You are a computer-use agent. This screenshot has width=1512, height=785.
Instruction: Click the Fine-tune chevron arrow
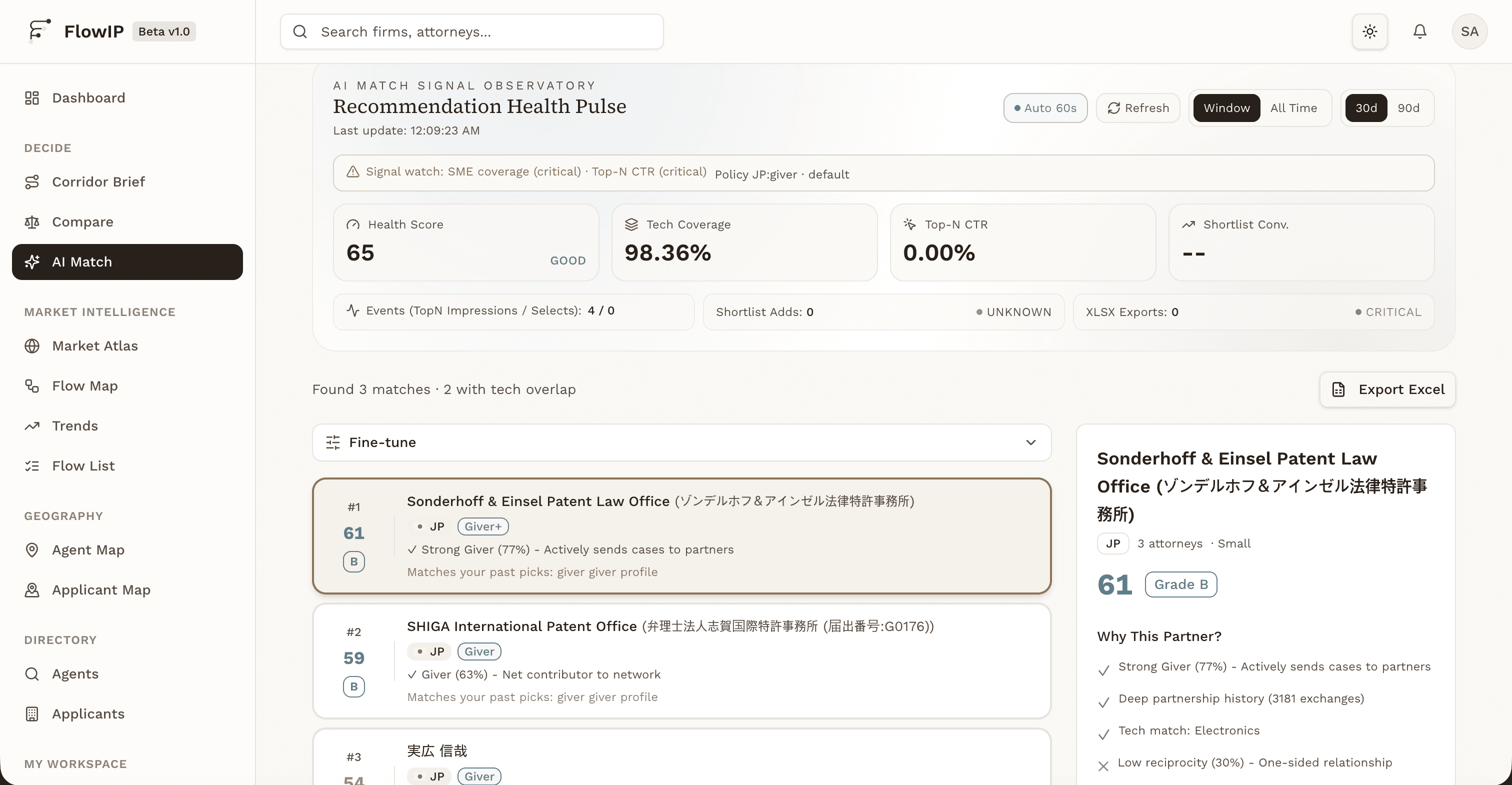click(x=1030, y=442)
